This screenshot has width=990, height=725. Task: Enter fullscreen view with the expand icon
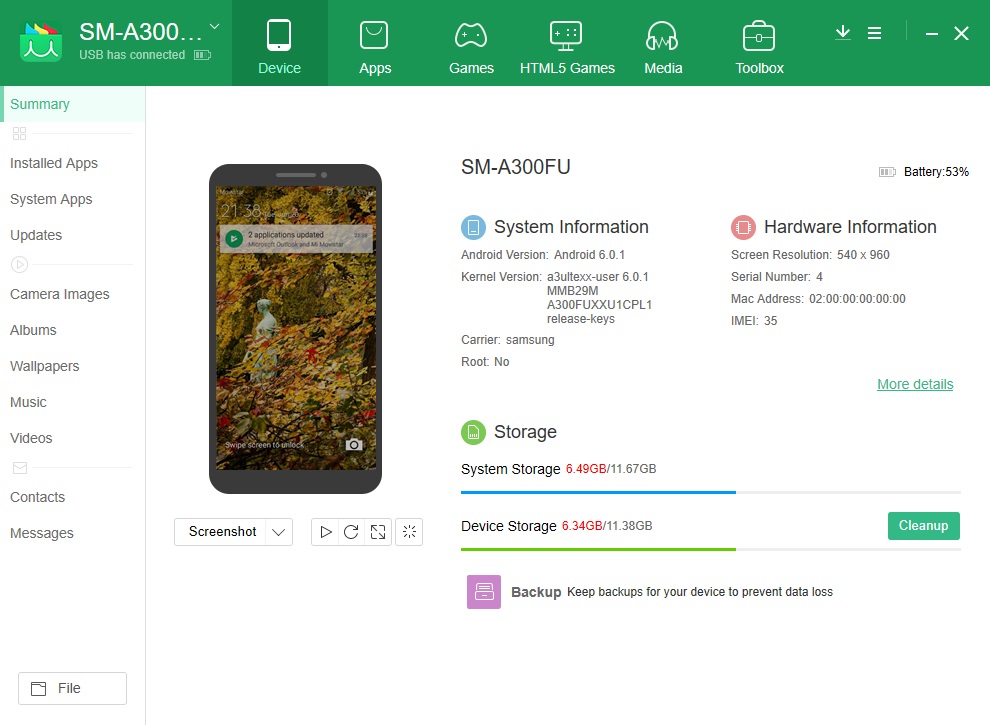click(377, 531)
